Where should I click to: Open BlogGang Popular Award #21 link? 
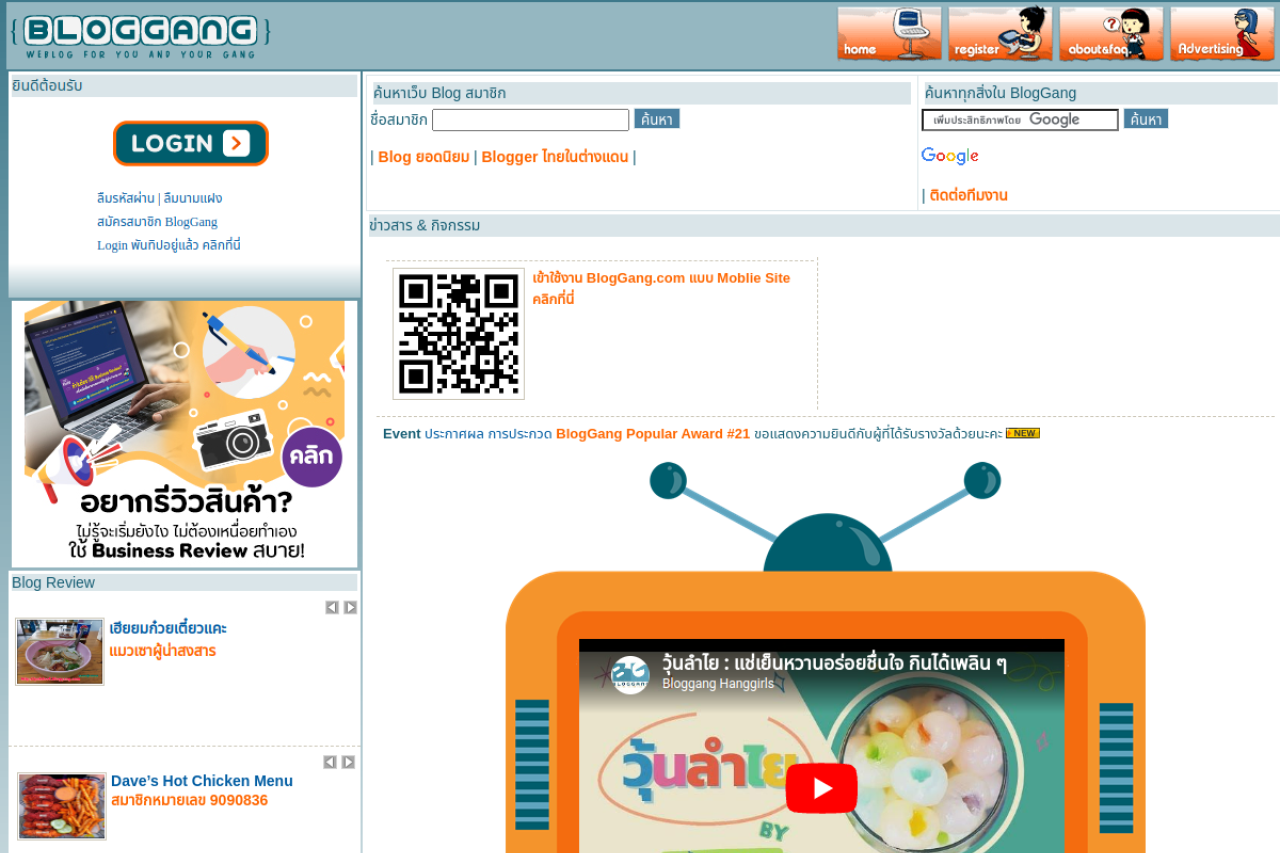(653, 433)
